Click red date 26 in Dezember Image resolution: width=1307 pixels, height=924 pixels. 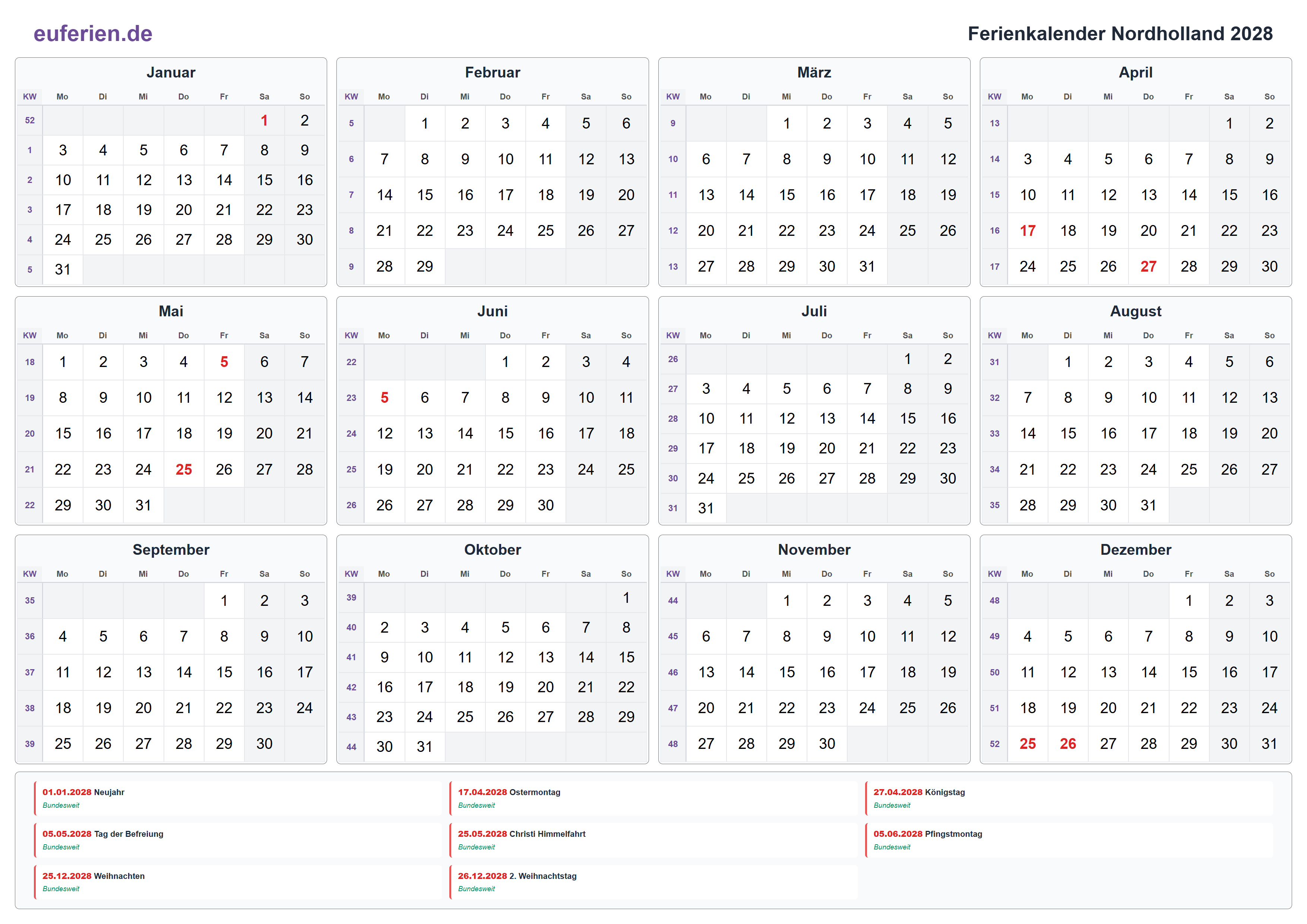tap(1068, 744)
